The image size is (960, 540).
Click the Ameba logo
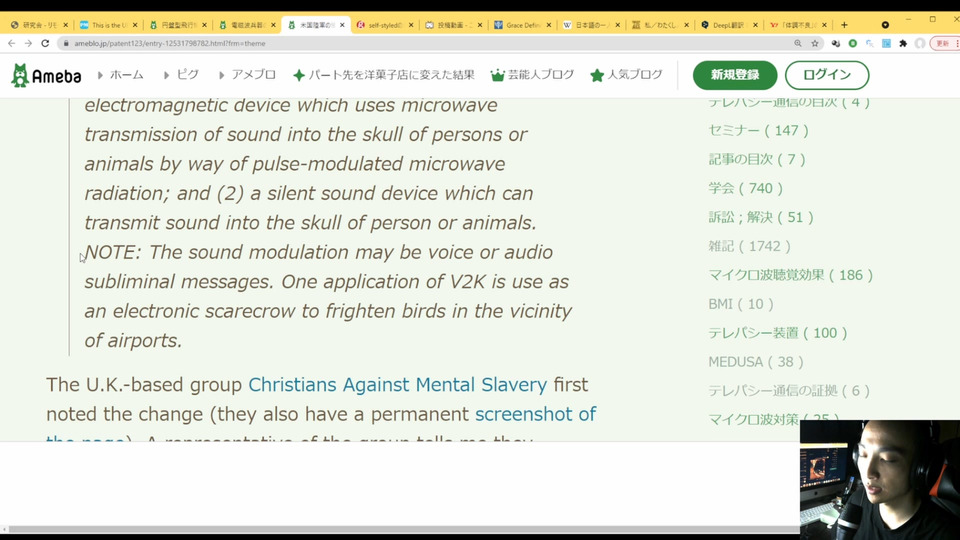46,75
